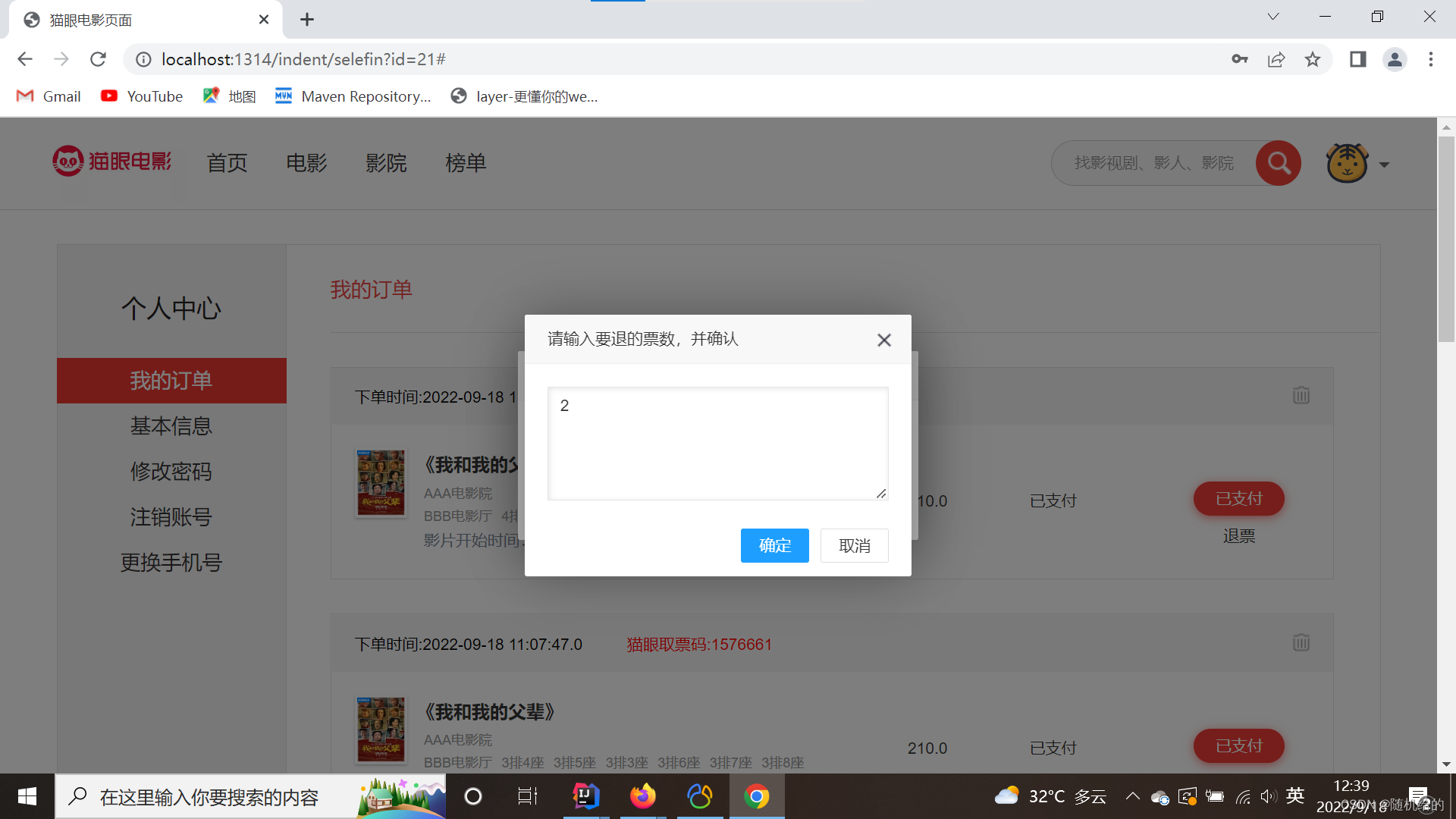Delete the first order with trash icon
This screenshot has width=1456, height=819.
tap(1301, 395)
